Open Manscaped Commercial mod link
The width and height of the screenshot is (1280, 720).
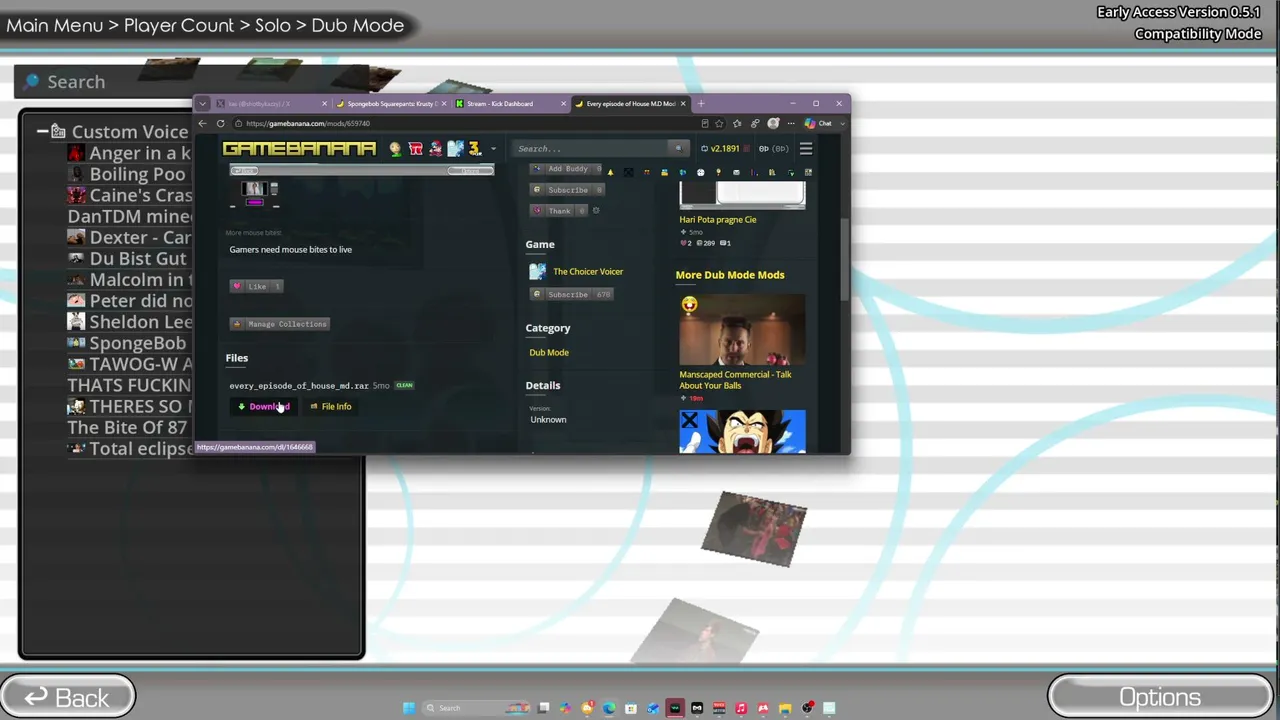point(735,380)
